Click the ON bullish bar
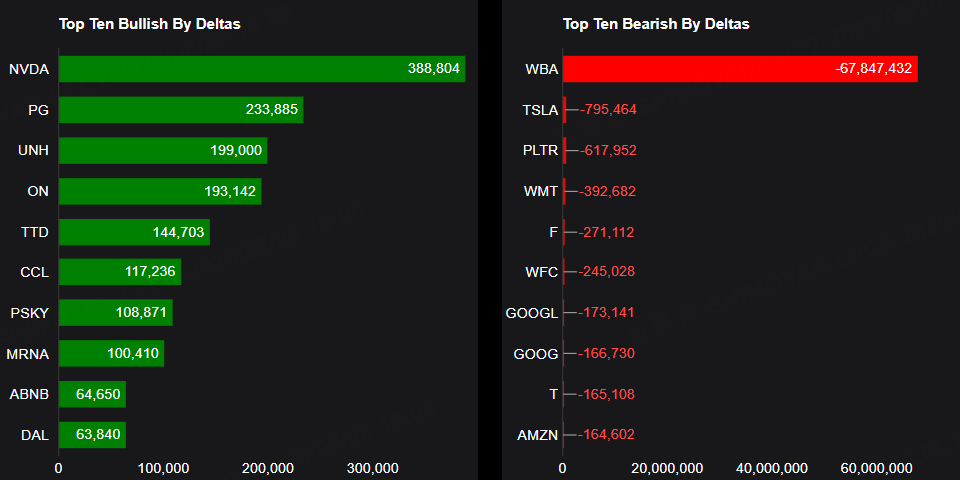 click(159, 191)
